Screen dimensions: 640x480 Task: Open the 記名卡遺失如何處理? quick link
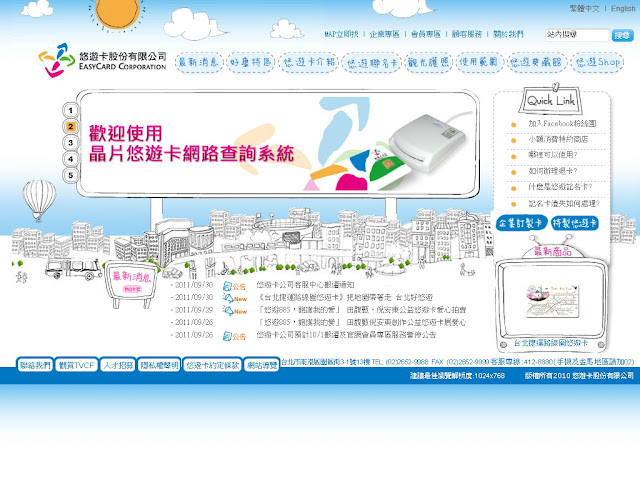(564, 203)
